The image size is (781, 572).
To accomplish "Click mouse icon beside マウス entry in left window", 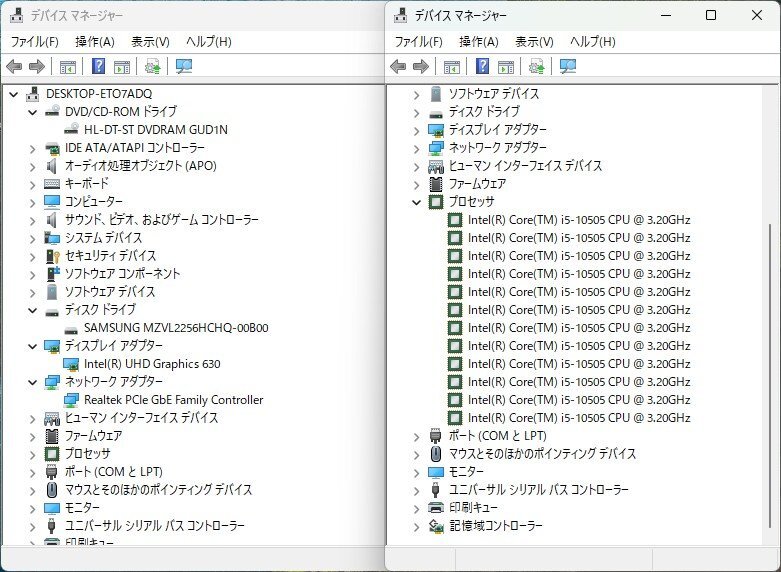I will [x=52, y=490].
